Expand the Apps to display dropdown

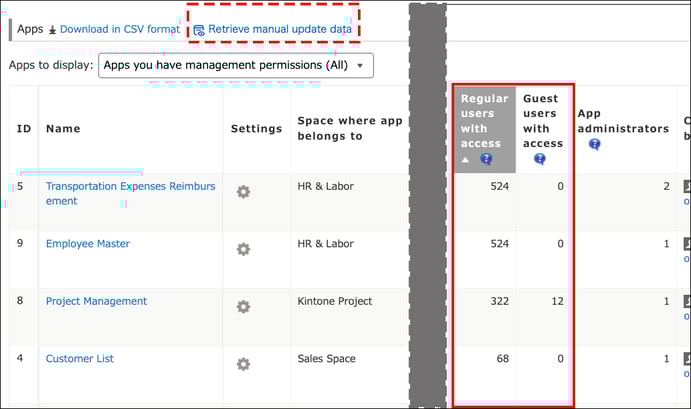coord(236,66)
